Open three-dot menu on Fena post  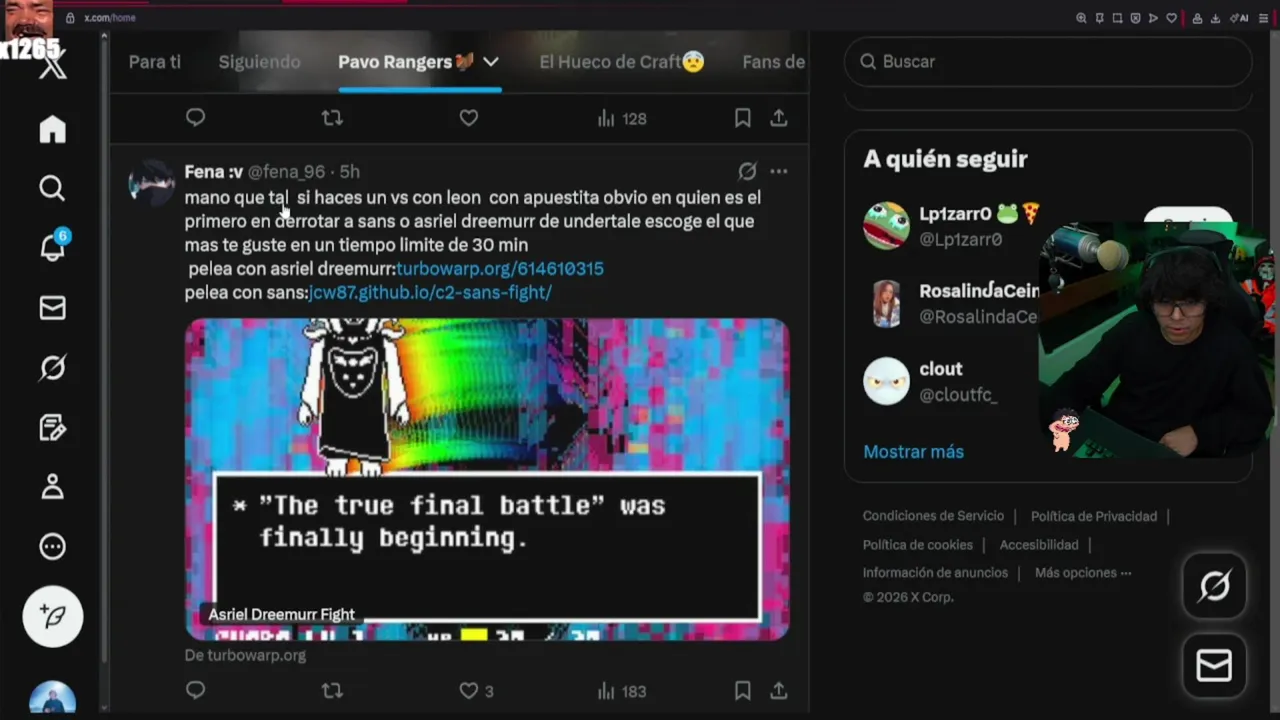click(779, 171)
